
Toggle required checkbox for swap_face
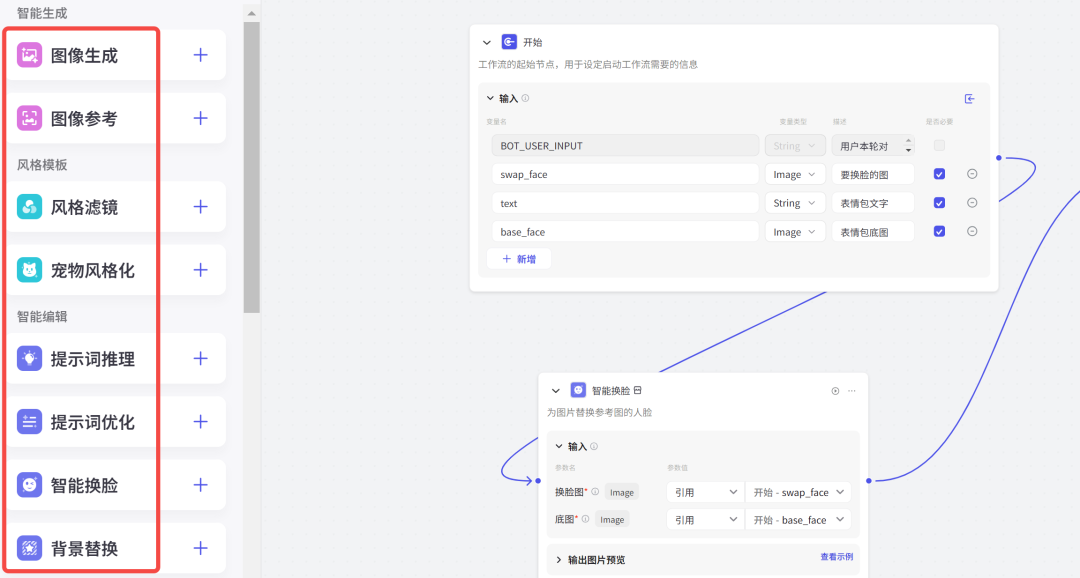coord(939,174)
